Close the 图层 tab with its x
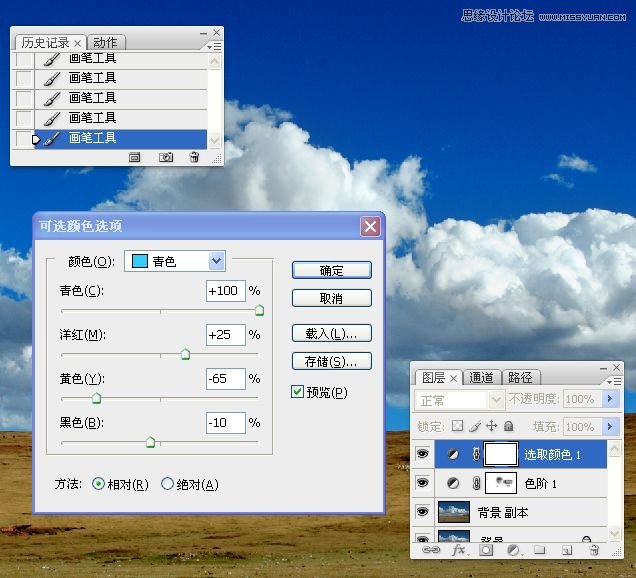Image resolution: width=636 pixels, height=578 pixels. tap(453, 378)
